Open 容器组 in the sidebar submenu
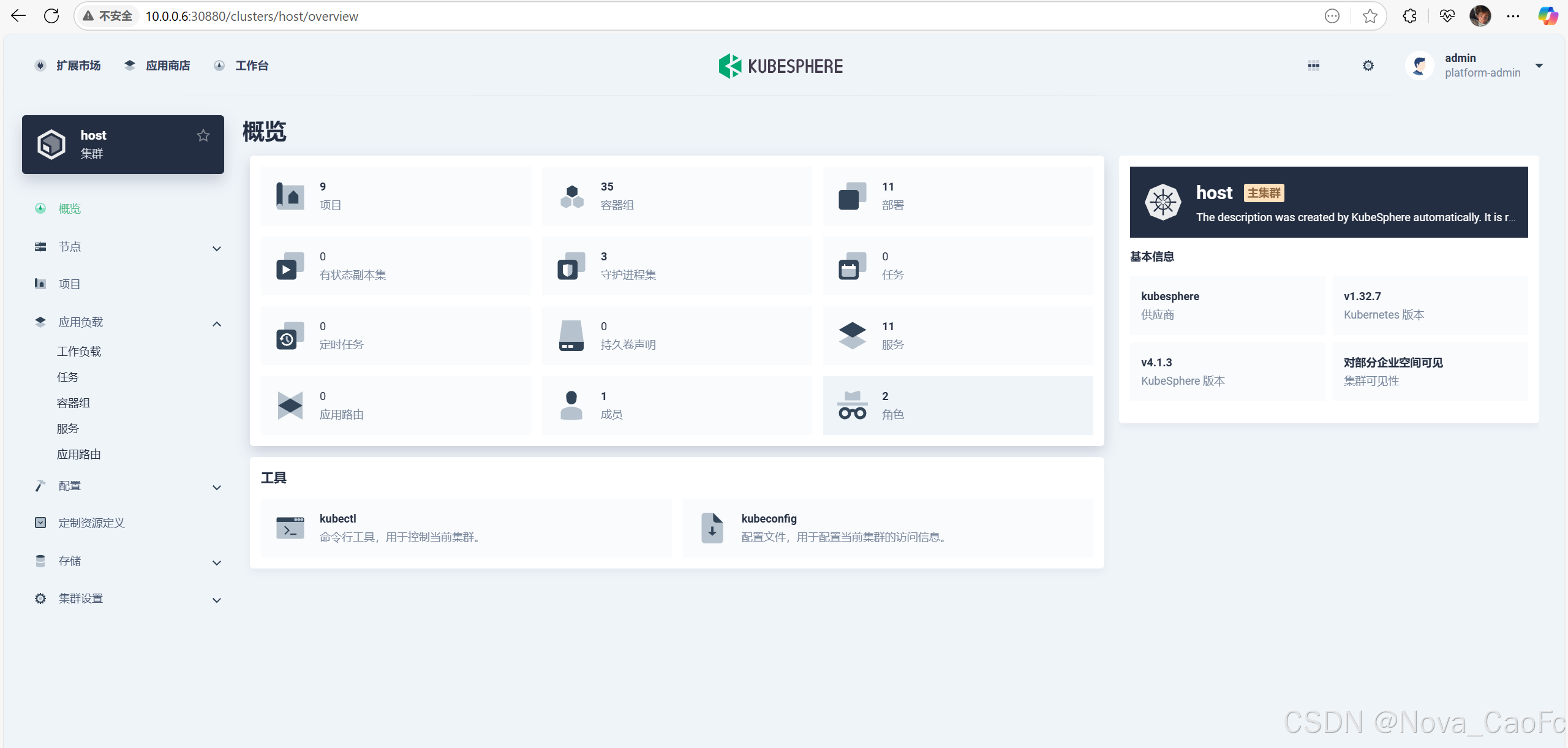 (73, 403)
